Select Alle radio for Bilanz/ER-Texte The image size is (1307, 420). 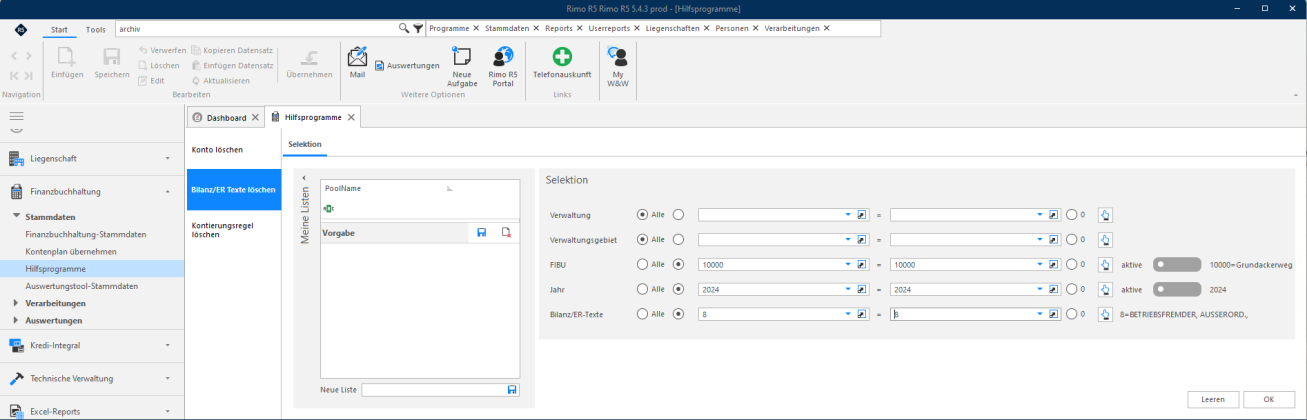pyautogui.click(x=642, y=314)
